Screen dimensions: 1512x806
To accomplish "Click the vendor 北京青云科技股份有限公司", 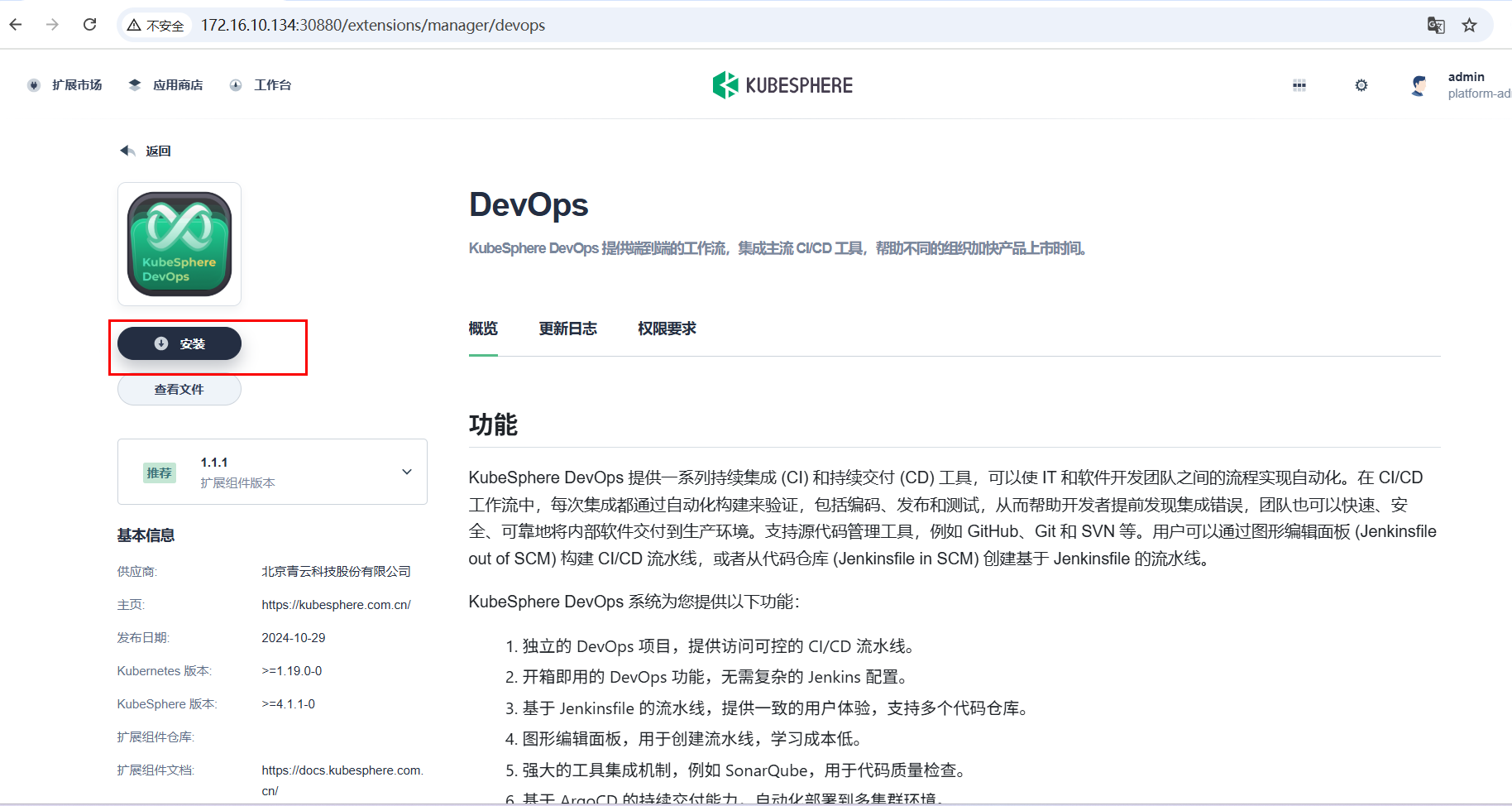I will [336, 572].
